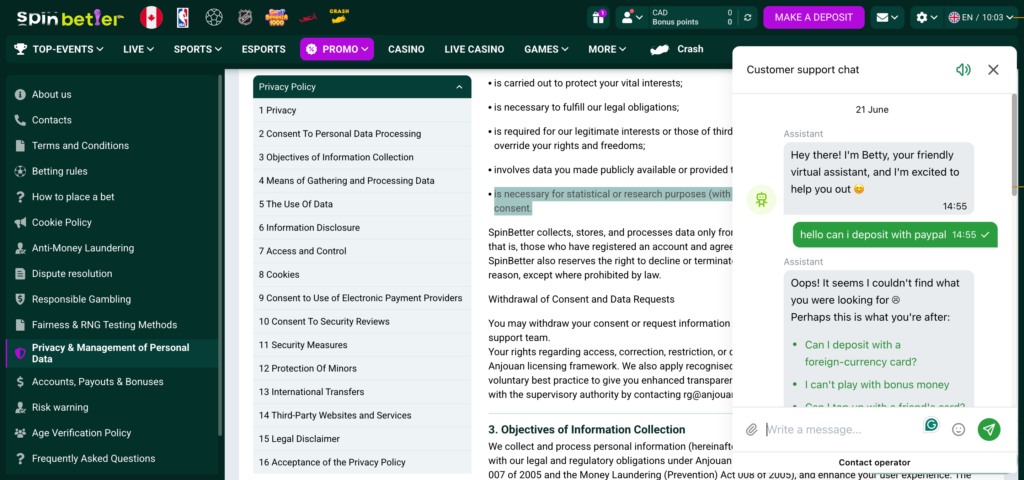Open Cookie Policy page
Viewport: 1024px width, 480px height.
coord(62,222)
